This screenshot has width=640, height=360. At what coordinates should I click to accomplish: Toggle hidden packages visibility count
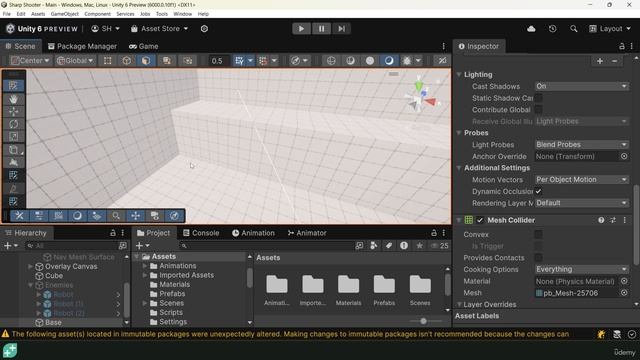click(x=440, y=245)
